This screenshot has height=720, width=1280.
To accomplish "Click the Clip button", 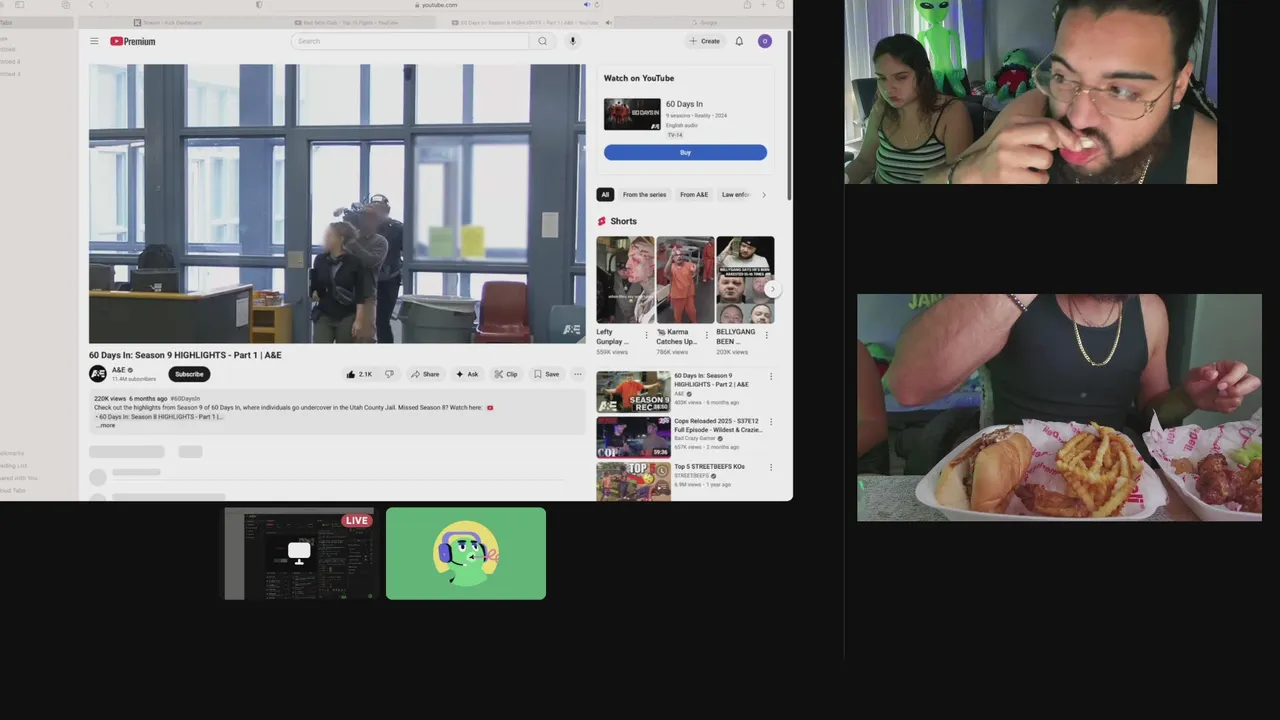I will pyautogui.click(x=506, y=374).
